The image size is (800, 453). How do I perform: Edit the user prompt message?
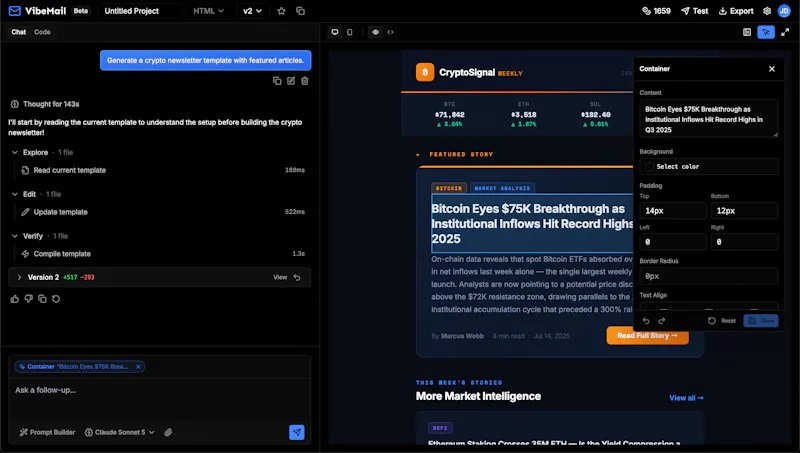tap(291, 81)
